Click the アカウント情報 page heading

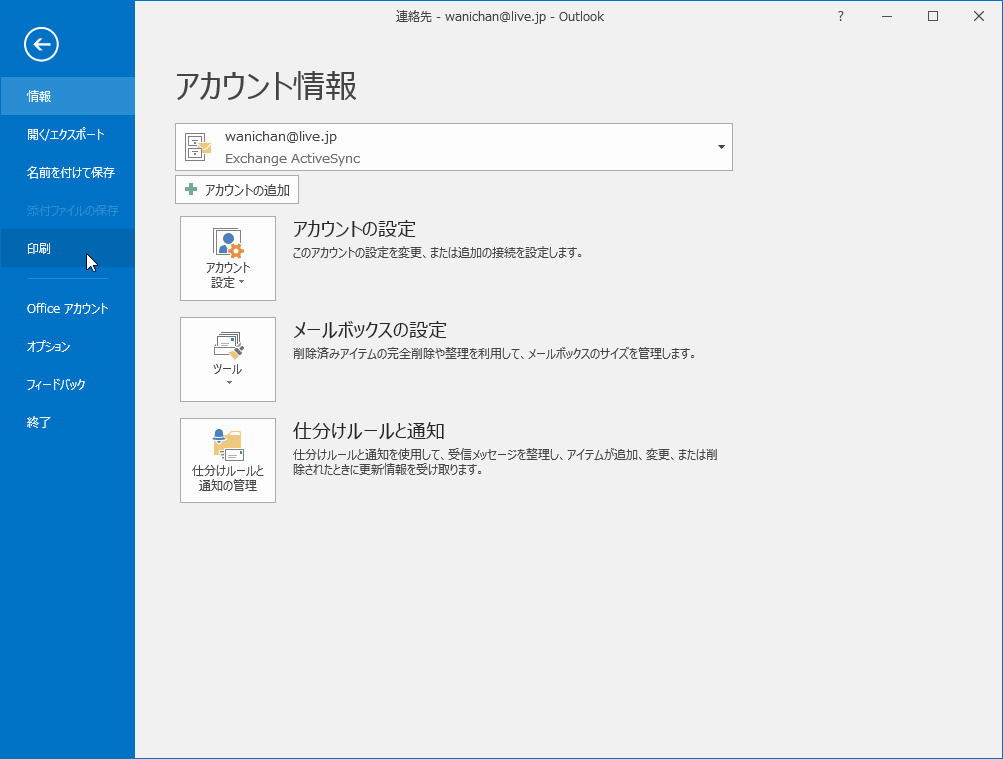[x=265, y=86]
